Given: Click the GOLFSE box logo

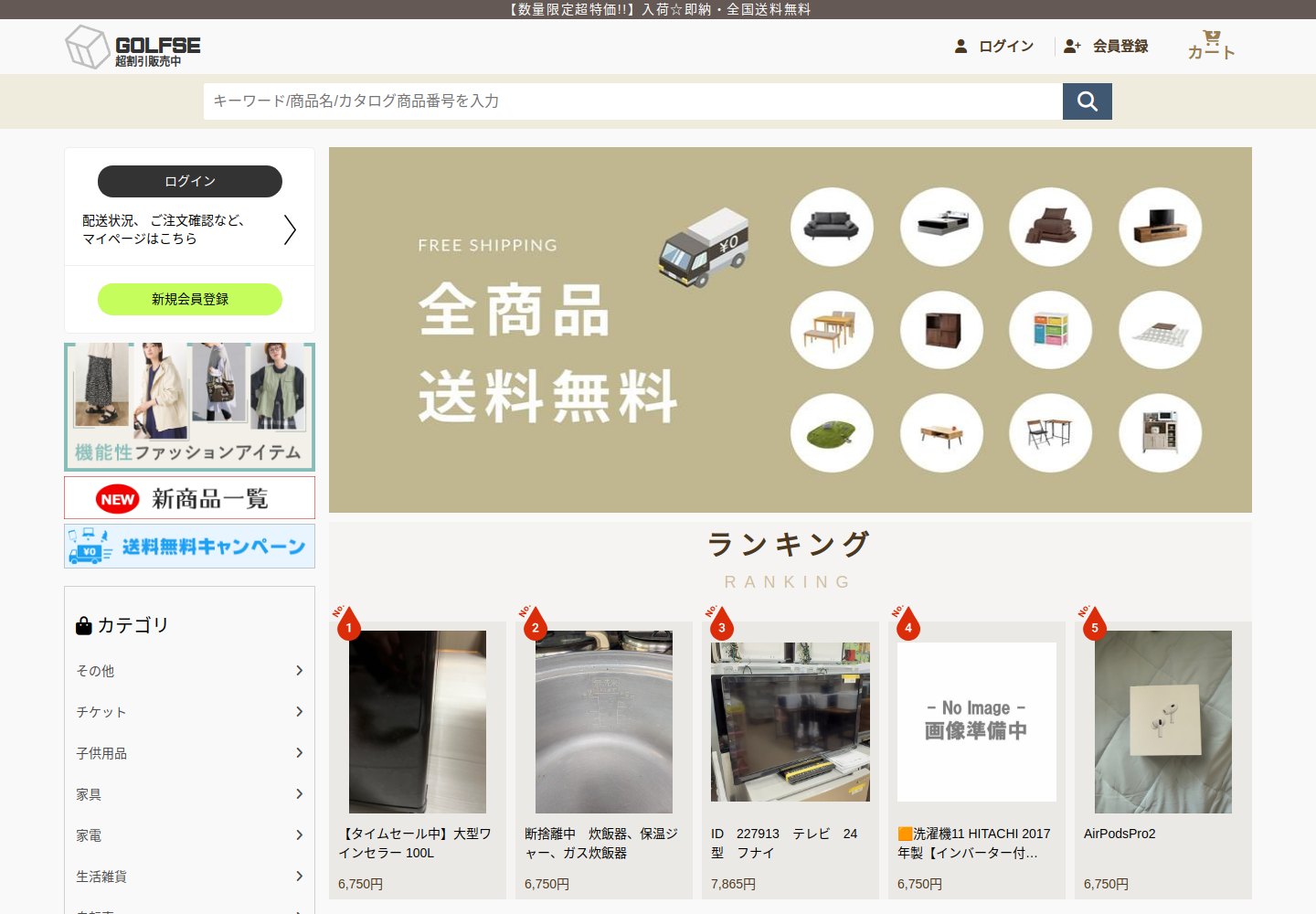Looking at the screenshot, I should click(x=133, y=47).
